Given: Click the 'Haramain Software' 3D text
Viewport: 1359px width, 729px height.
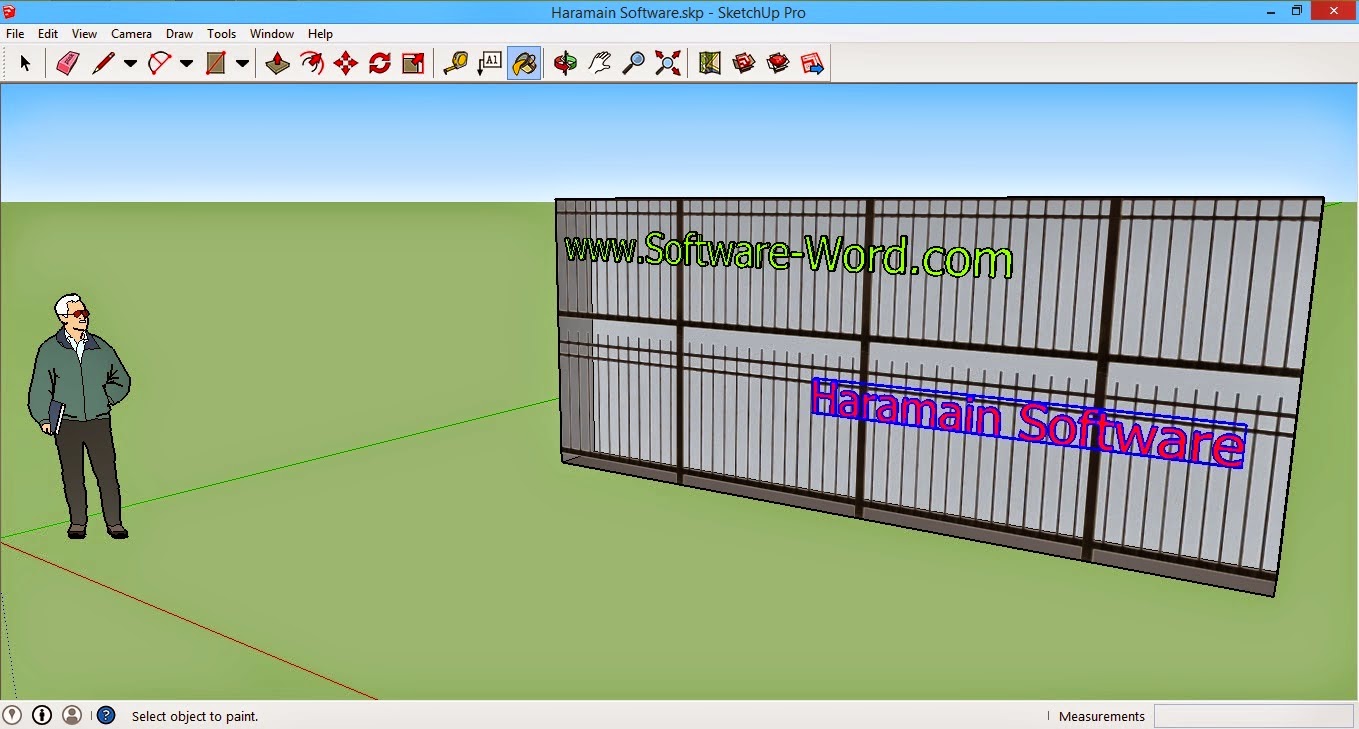Looking at the screenshot, I should 1029,423.
